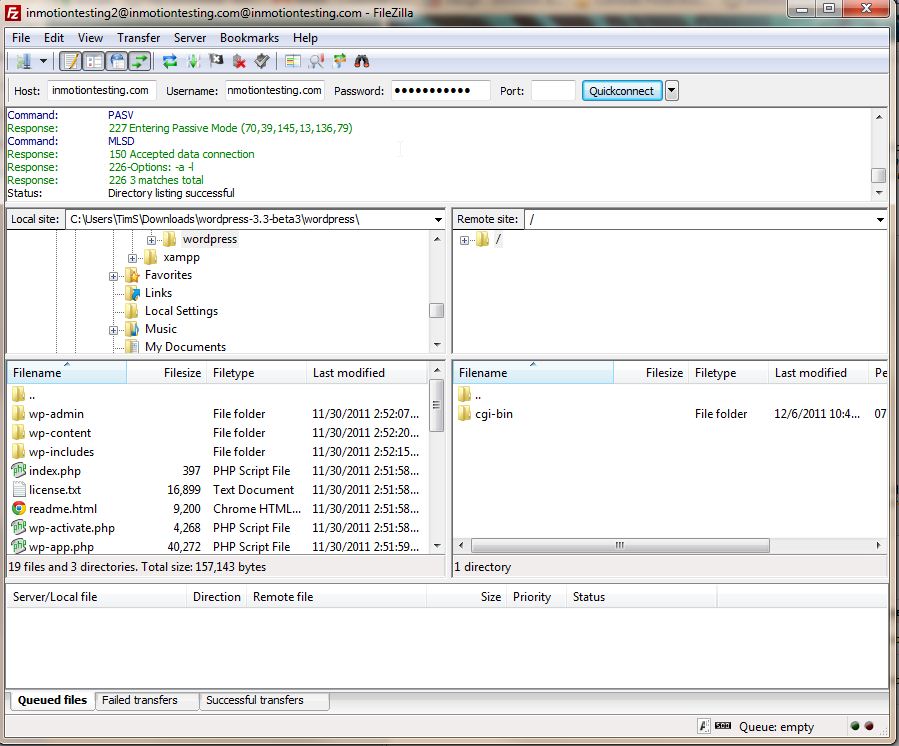Open the Transfer menu
899x746 pixels.
coord(138,38)
